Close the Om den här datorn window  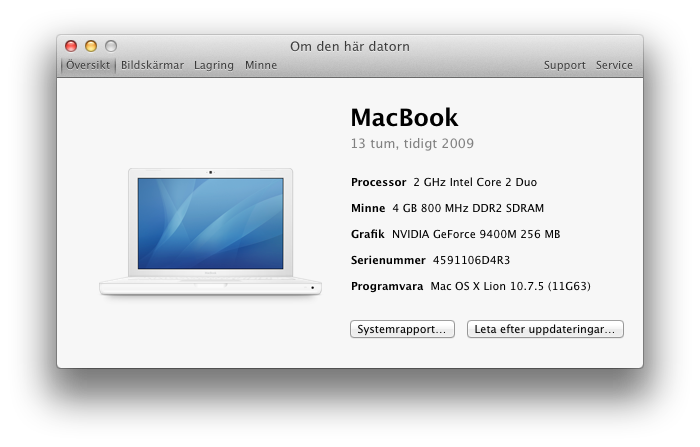coord(71,46)
